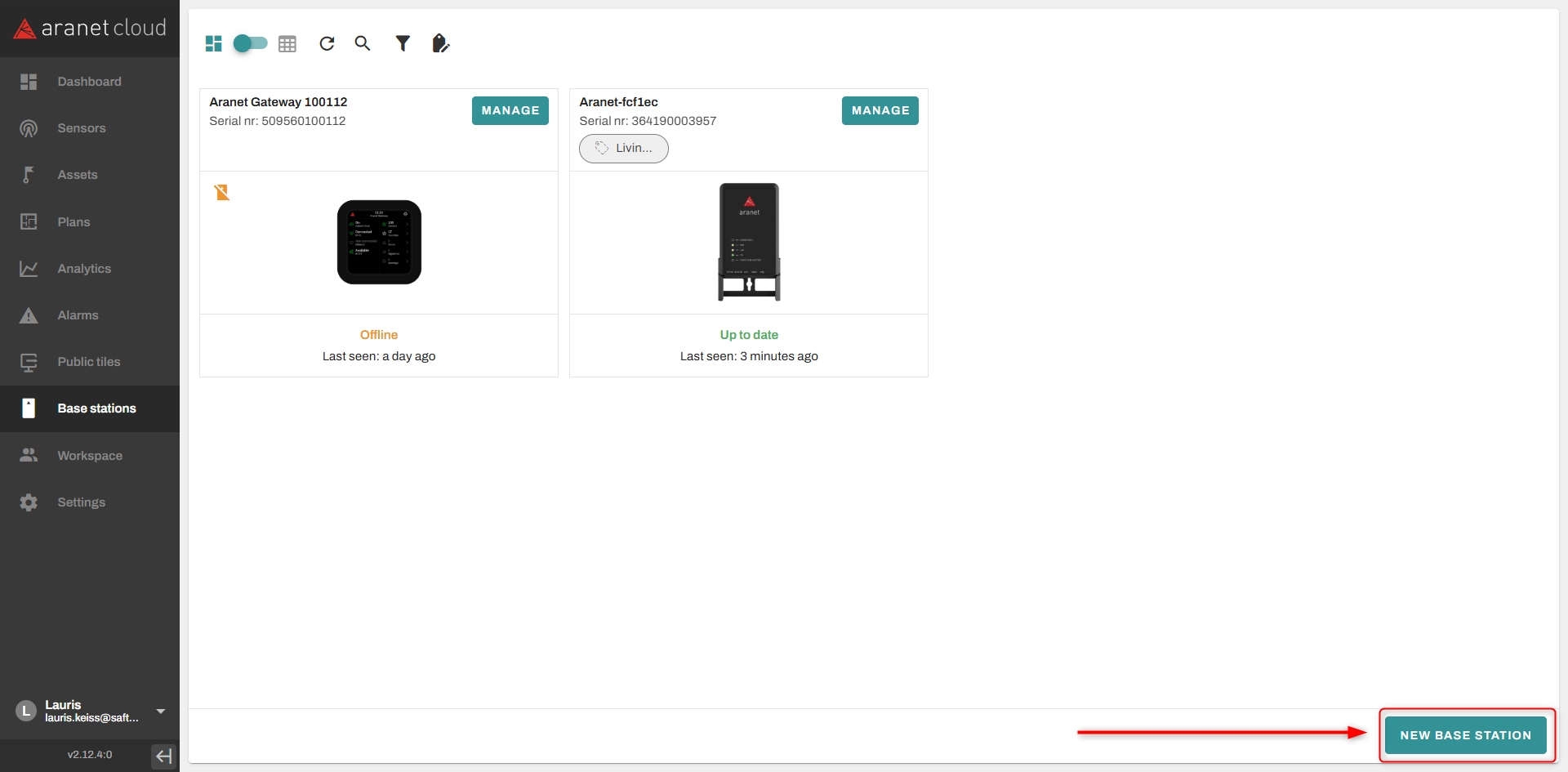Expand the Lauris user account dropdown
1568x772 pixels.
[x=161, y=712]
